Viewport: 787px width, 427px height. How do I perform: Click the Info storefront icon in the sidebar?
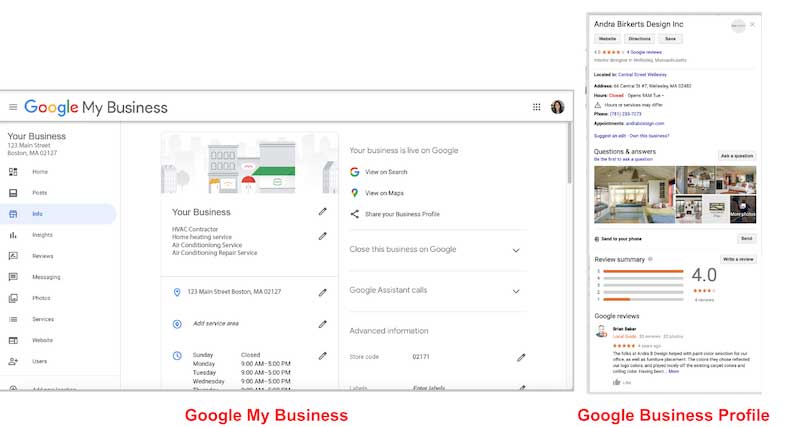13,214
